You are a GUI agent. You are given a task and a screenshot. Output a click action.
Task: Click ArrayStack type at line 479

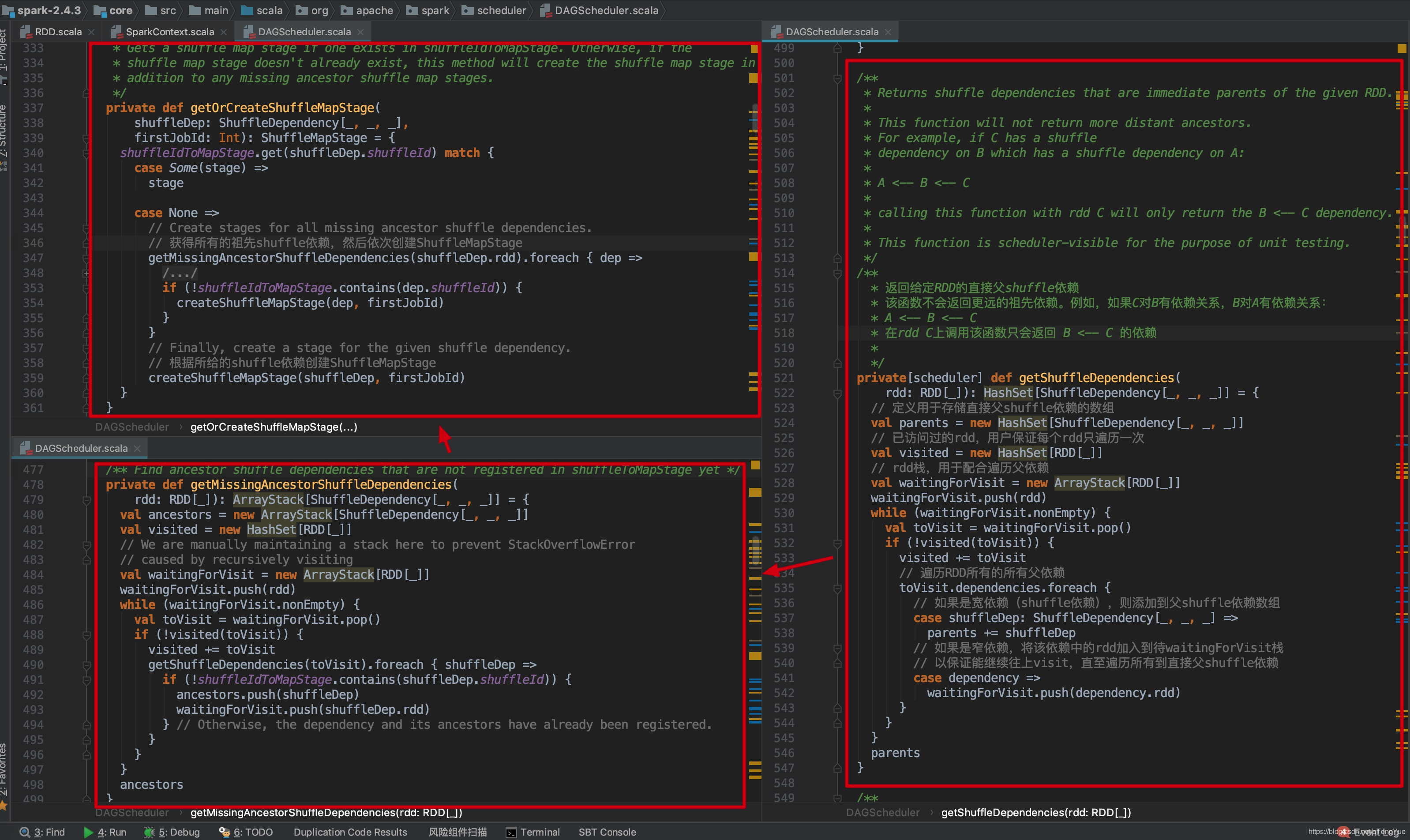tap(268, 499)
